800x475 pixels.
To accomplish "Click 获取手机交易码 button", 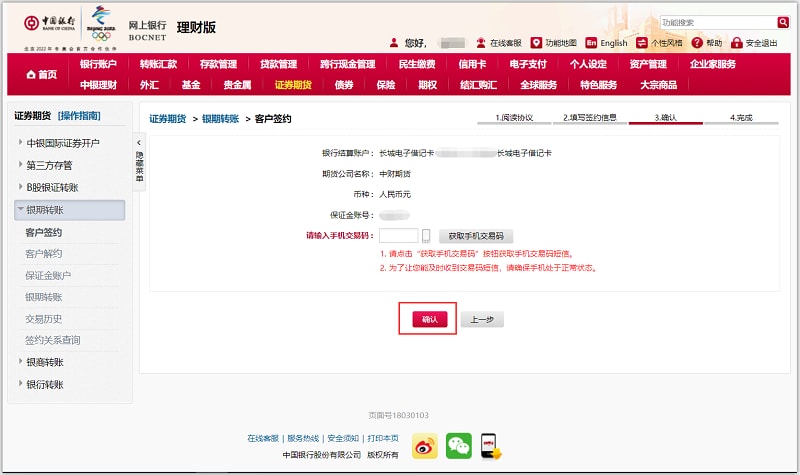I will [476, 237].
